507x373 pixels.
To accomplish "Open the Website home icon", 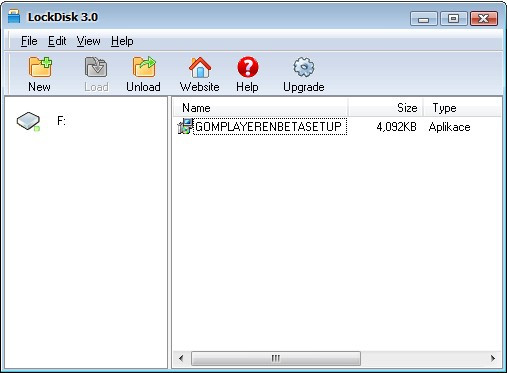I will [200, 67].
